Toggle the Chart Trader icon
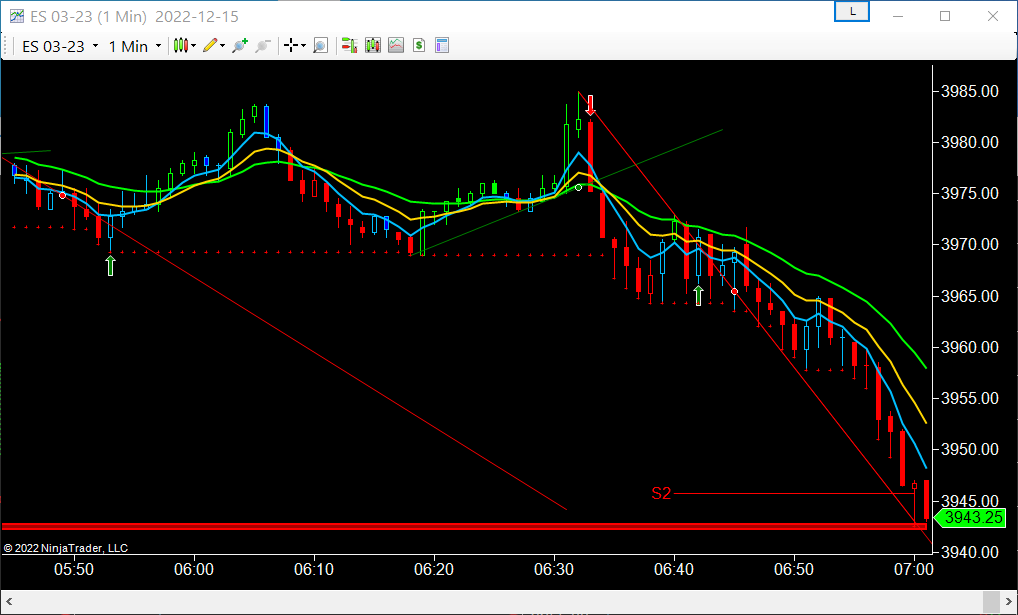Image resolution: width=1018 pixels, height=615 pixels. (x=349, y=45)
